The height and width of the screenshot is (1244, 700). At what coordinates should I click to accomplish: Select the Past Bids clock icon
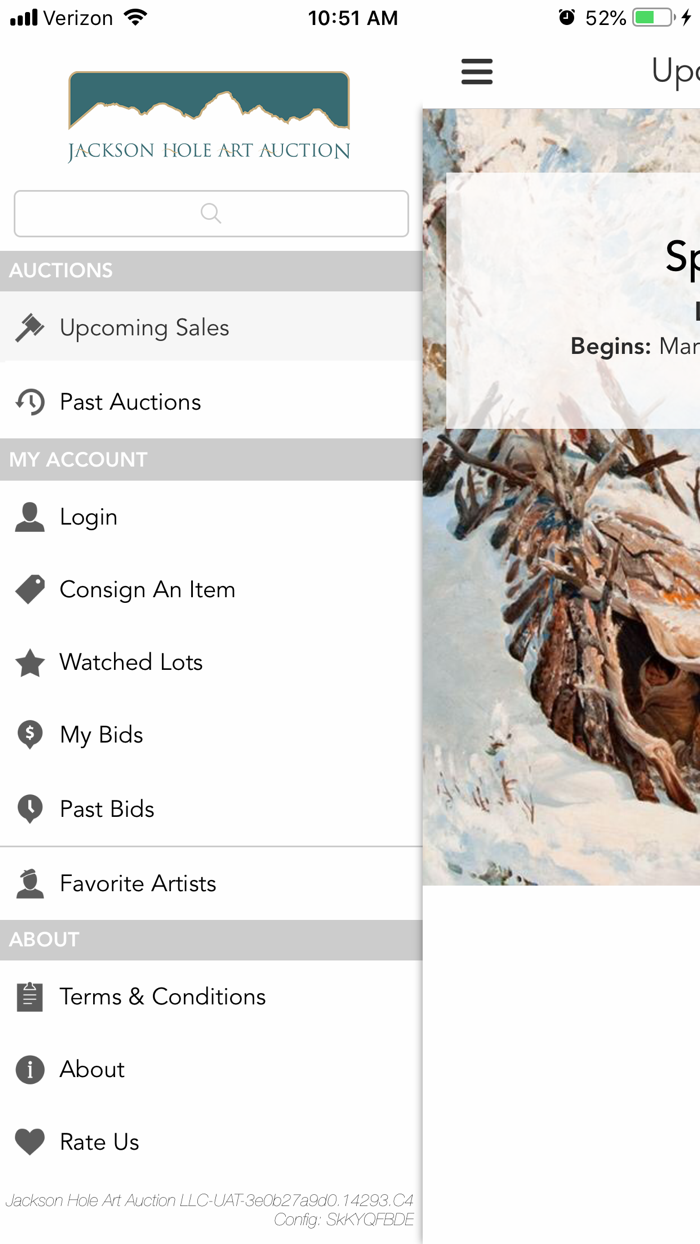tap(30, 808)
